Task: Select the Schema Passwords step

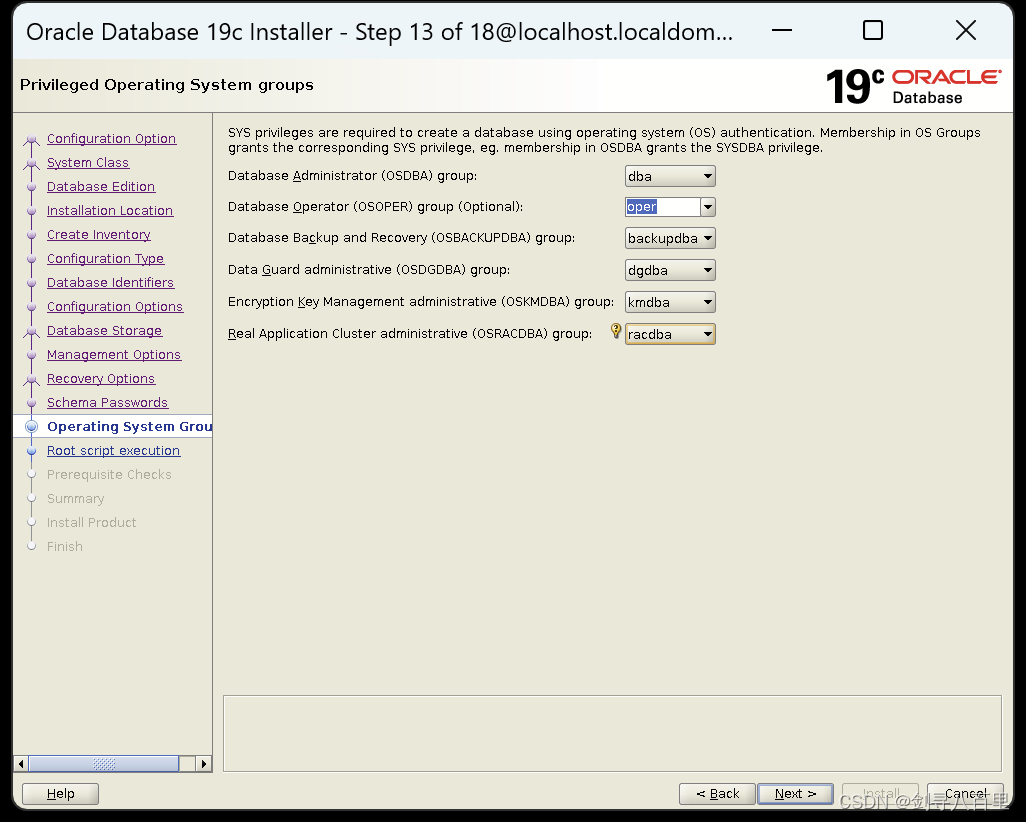Action: 107,402
